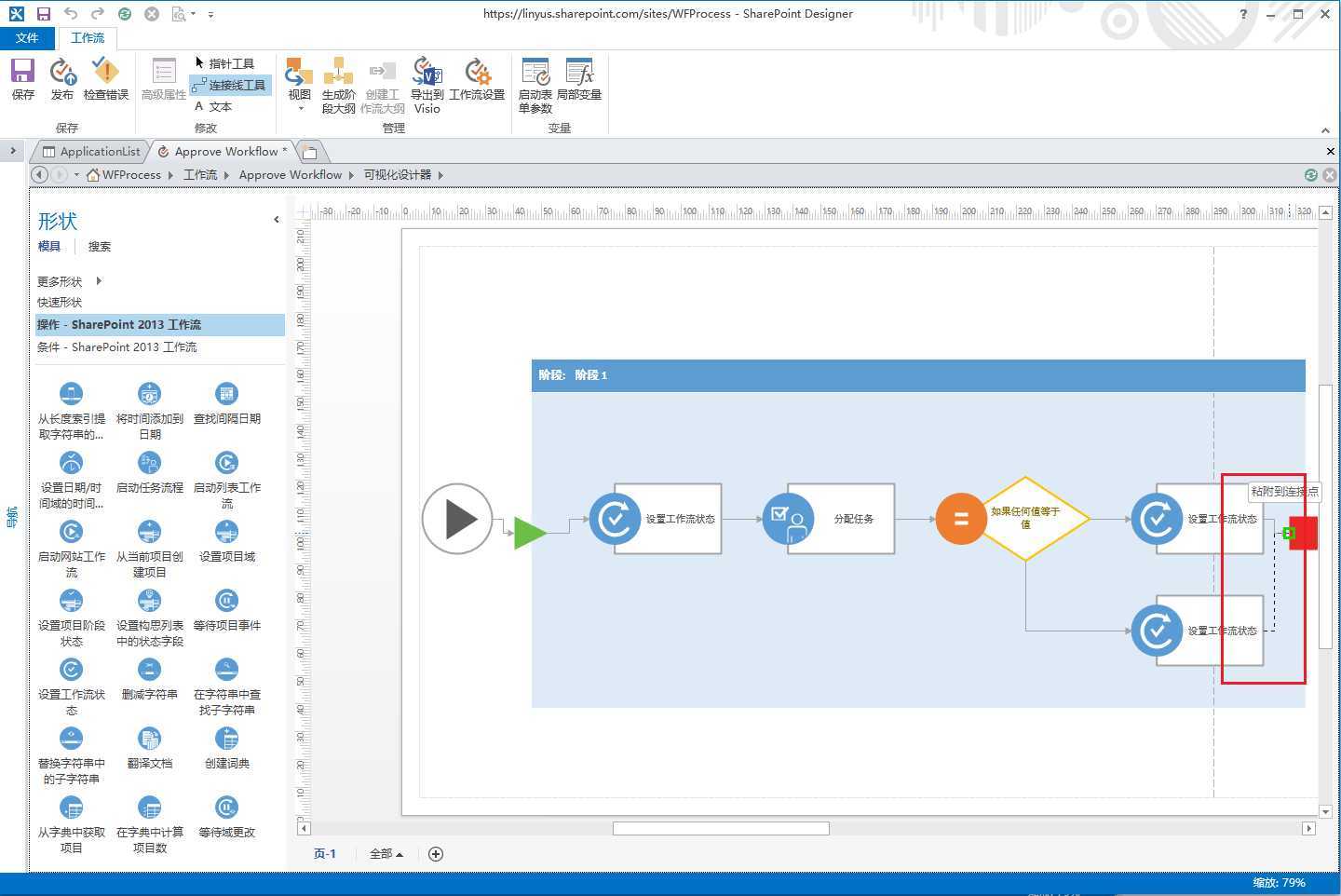1341x896 pixels.
Task: Open the 文件 file tab
Action: click(27, 38)
